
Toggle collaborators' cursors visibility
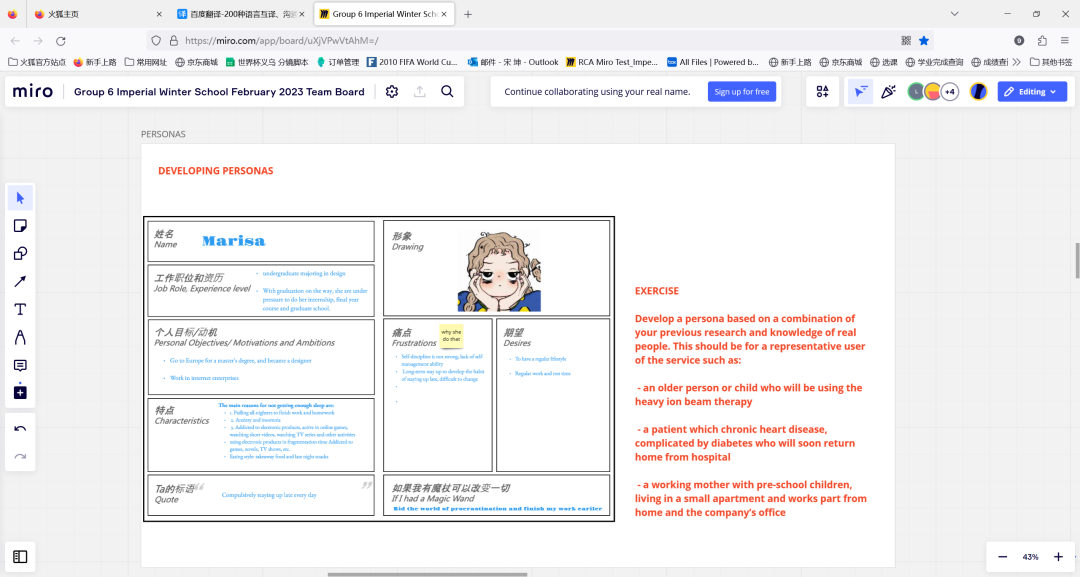coord(859,92)
